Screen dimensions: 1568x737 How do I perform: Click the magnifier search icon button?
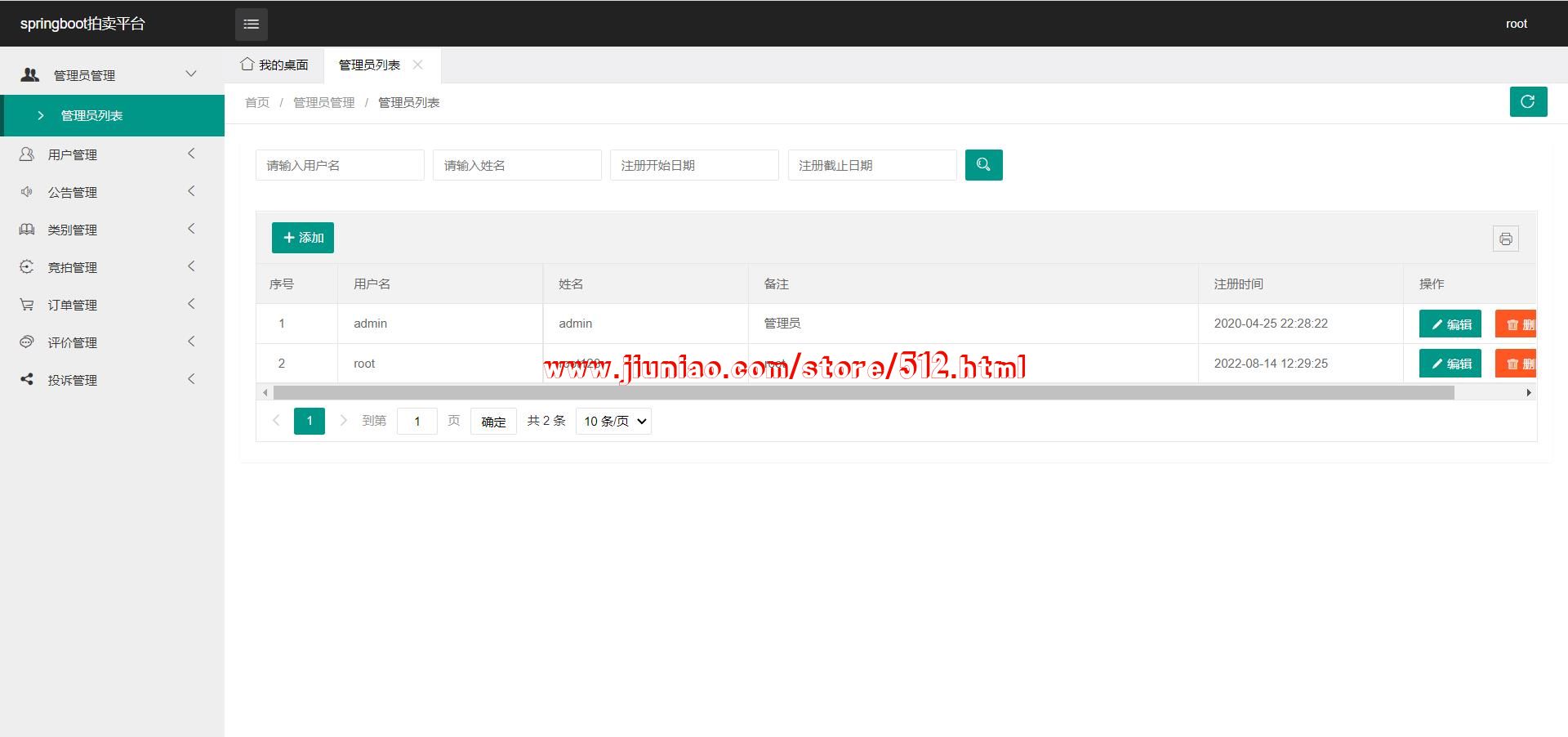pyautogui.click(x=983, y=165)
